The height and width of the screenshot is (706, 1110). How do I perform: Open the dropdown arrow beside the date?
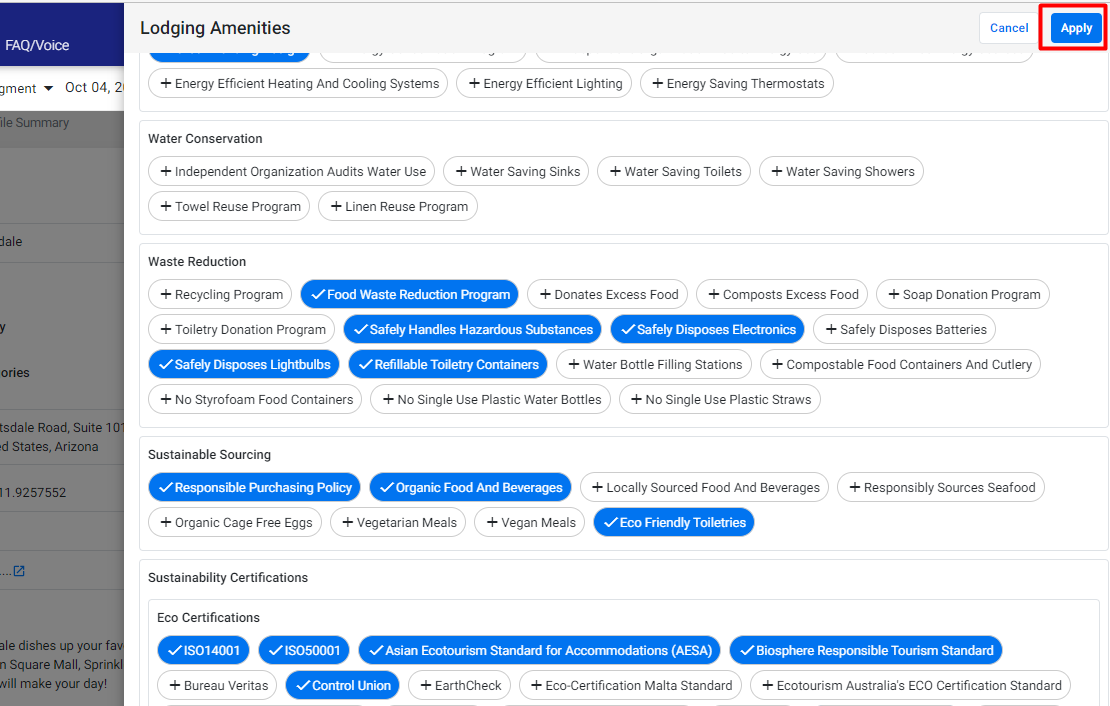pyautogui.click(x=48, y=89)
